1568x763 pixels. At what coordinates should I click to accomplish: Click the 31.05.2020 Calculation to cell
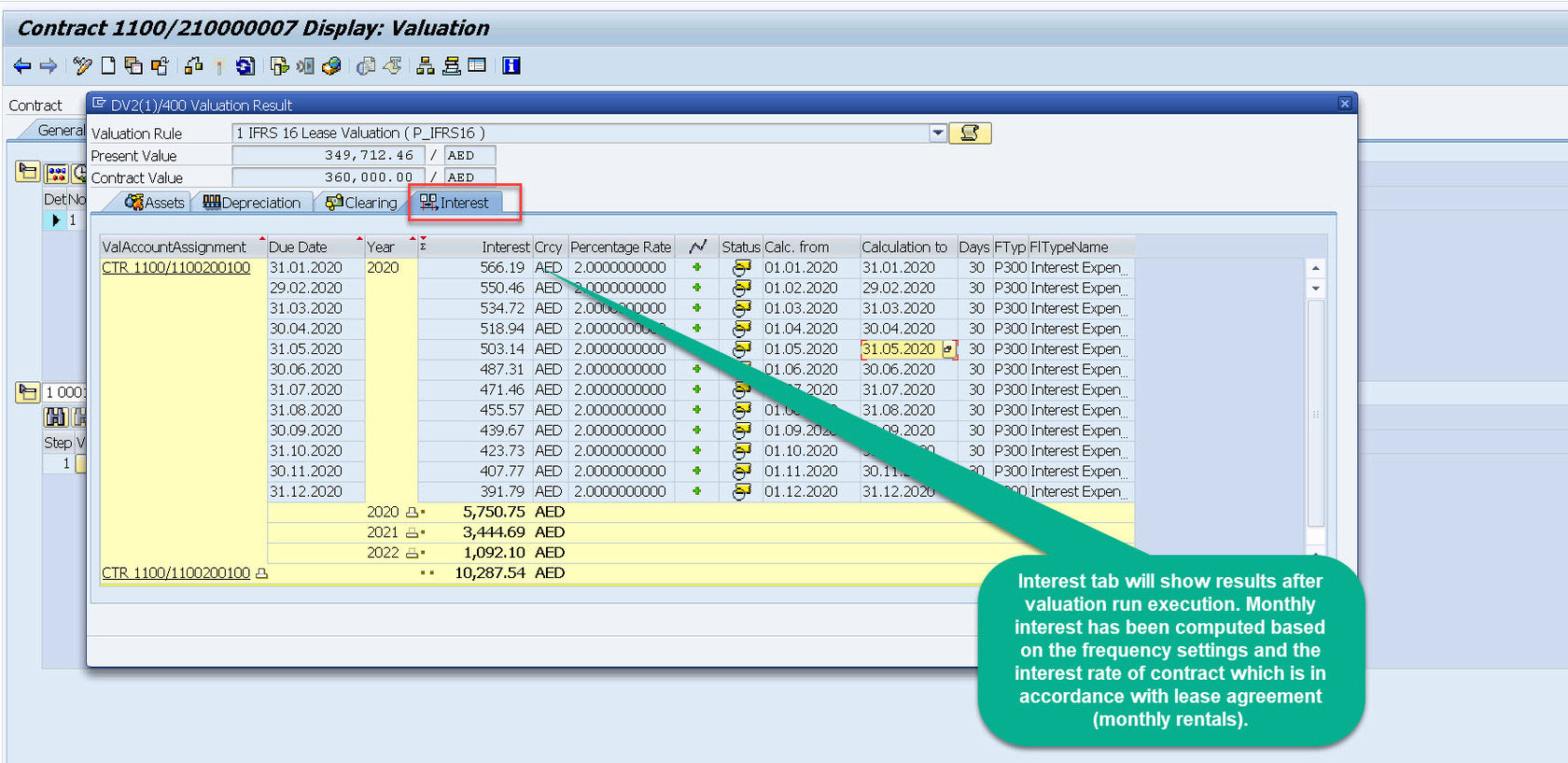(x=900, y=349)
